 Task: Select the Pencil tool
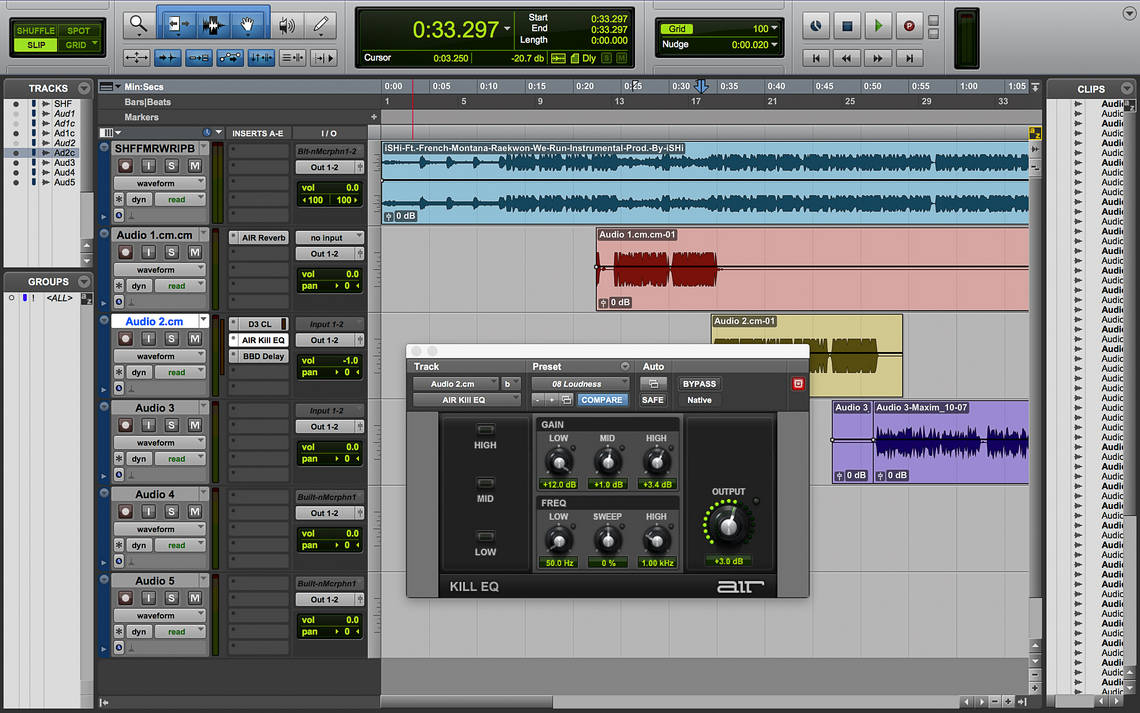click(321, 25)
